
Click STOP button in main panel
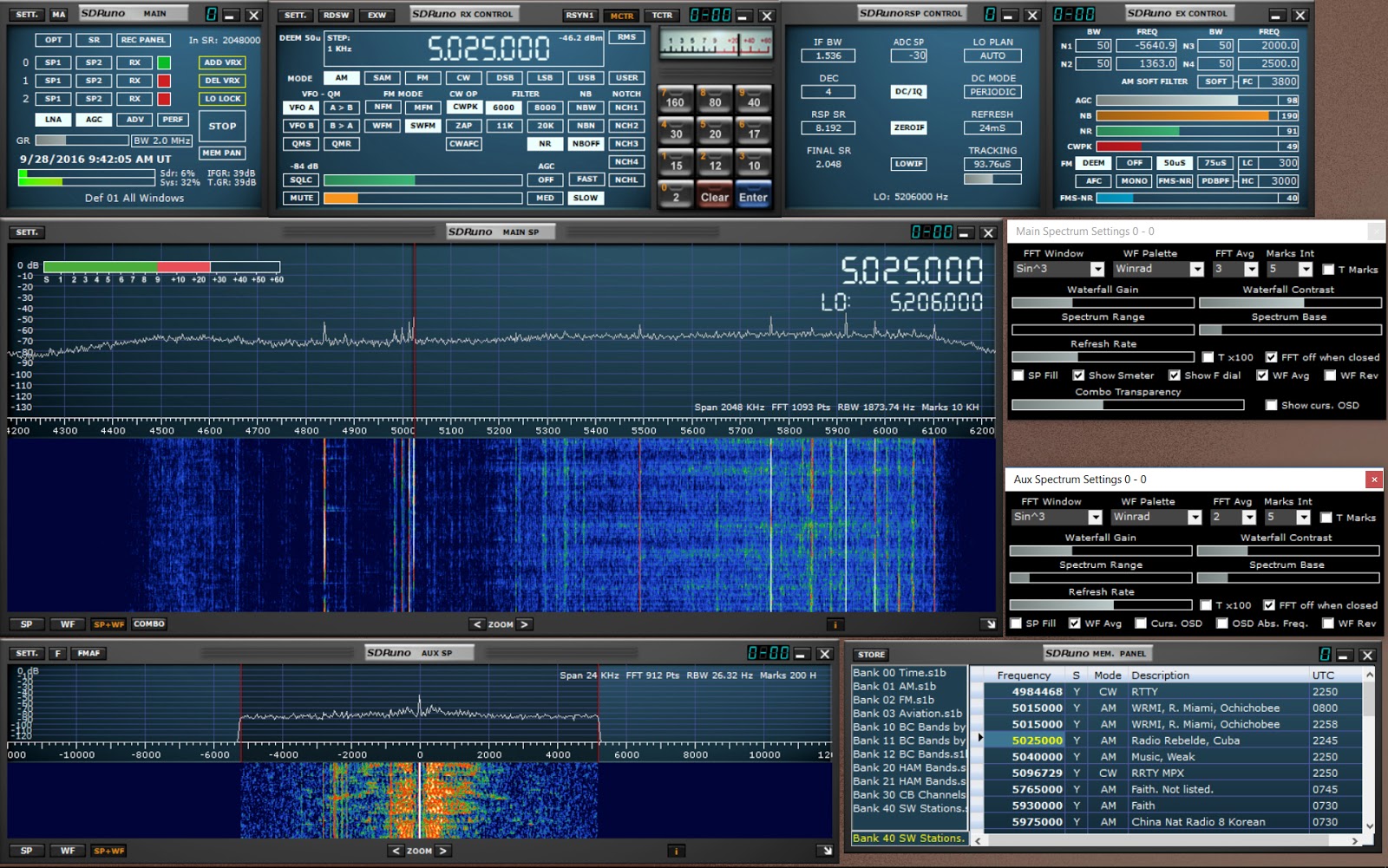tap(222, 127)
